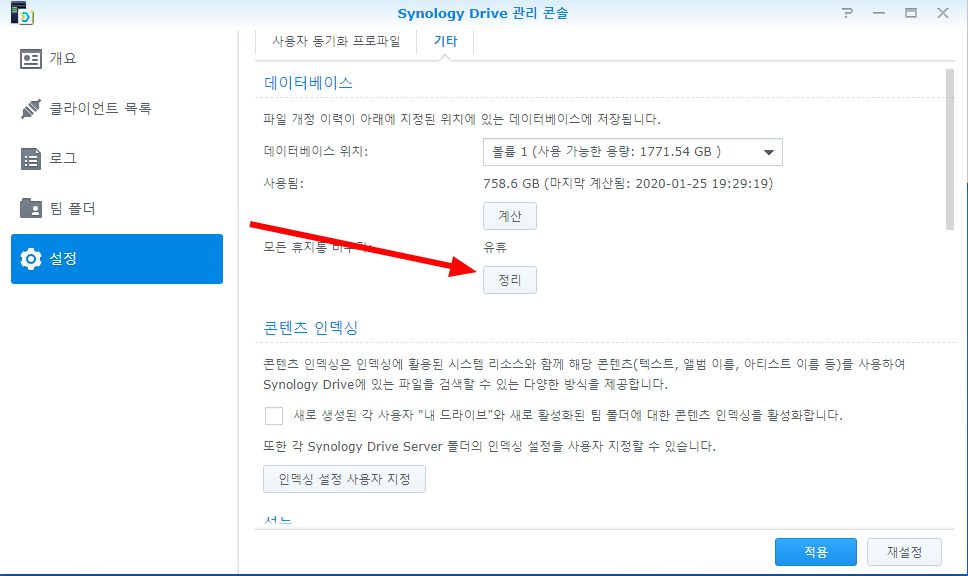Viewport: 968px width, 576px height.
Task: Click the help question mark icon
Action: [848, 12]
